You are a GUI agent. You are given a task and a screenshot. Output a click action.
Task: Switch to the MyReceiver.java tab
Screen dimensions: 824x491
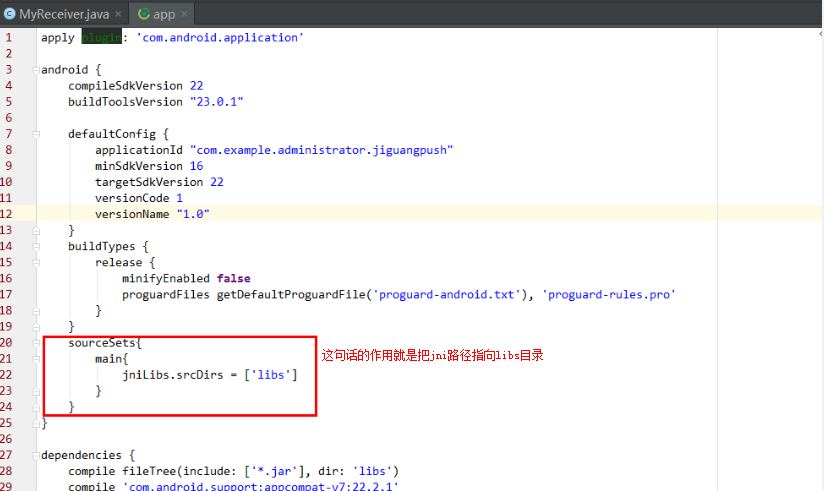[x=63, y=14]
